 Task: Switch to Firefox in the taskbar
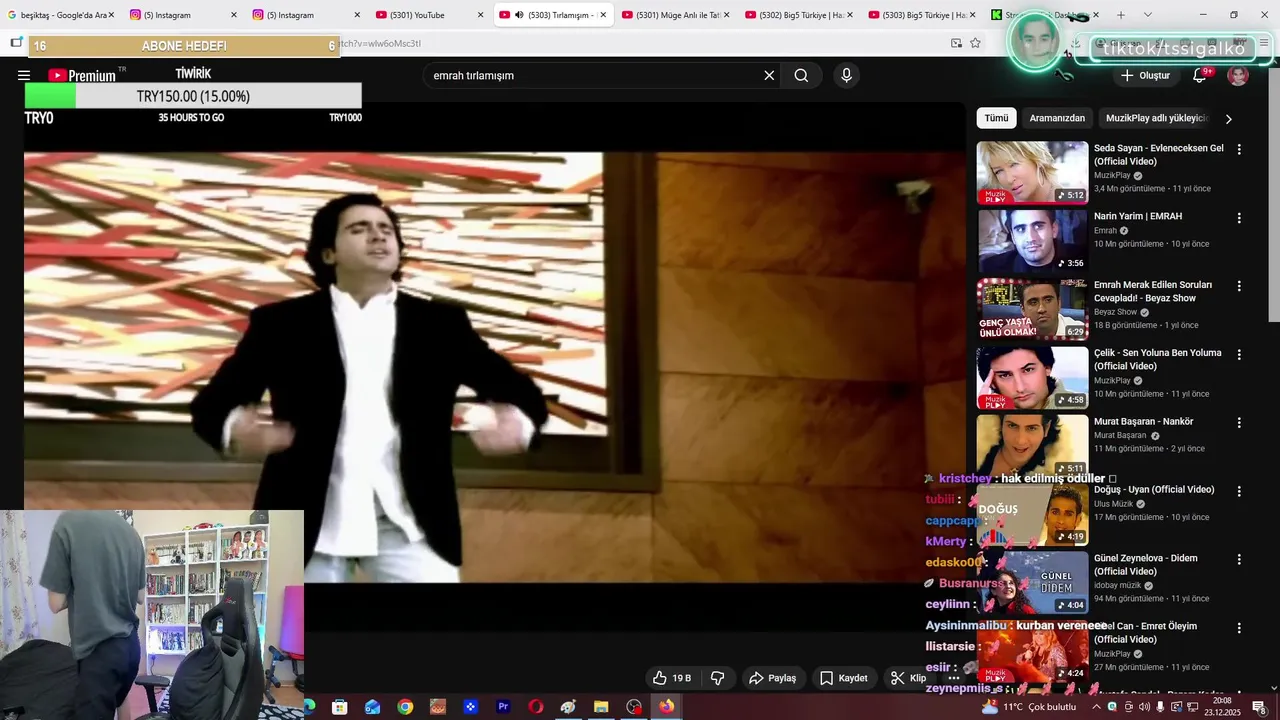click(x=666, y=707)
